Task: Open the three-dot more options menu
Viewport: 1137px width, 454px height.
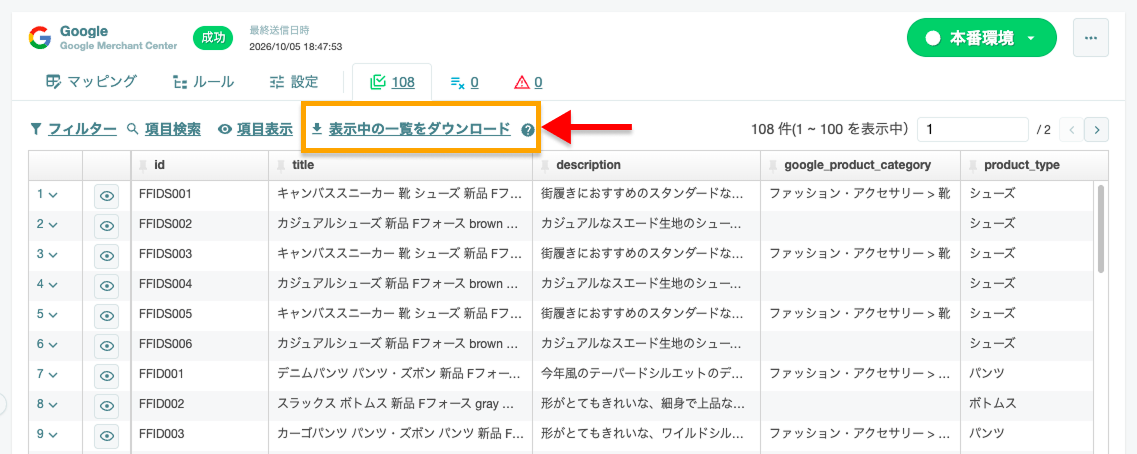Action: 1091,38
